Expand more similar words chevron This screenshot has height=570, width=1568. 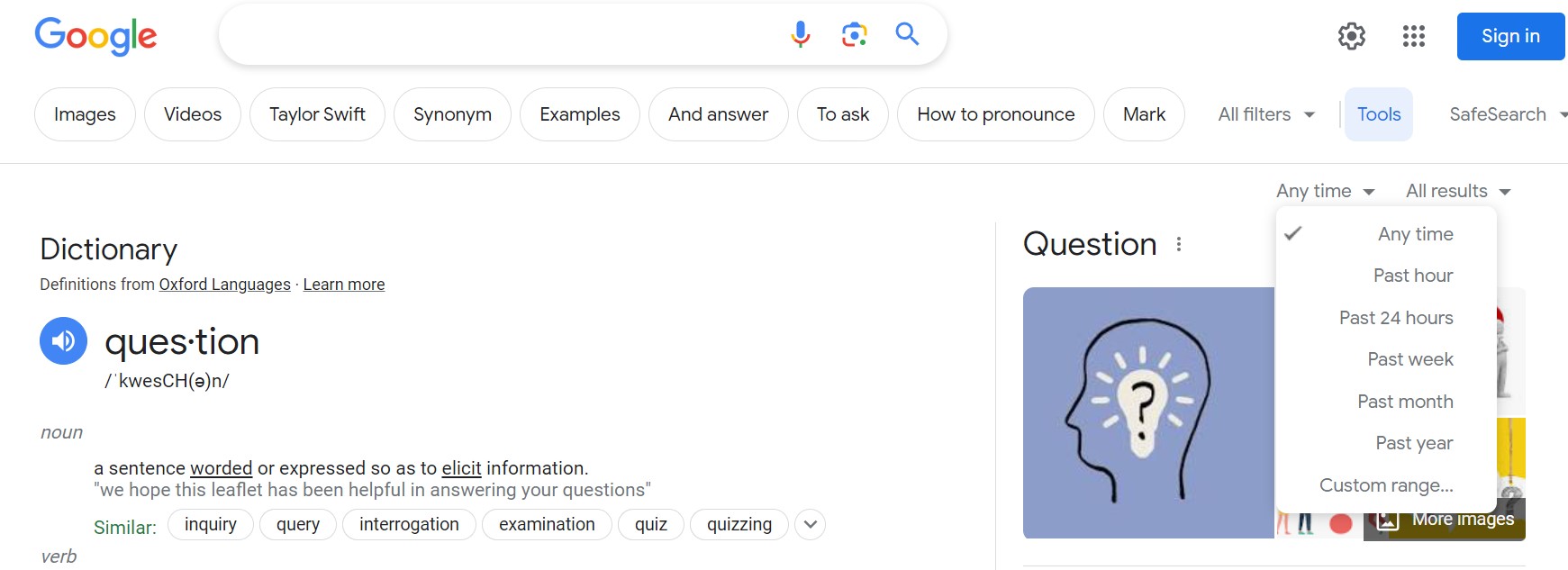click(810, 524)
